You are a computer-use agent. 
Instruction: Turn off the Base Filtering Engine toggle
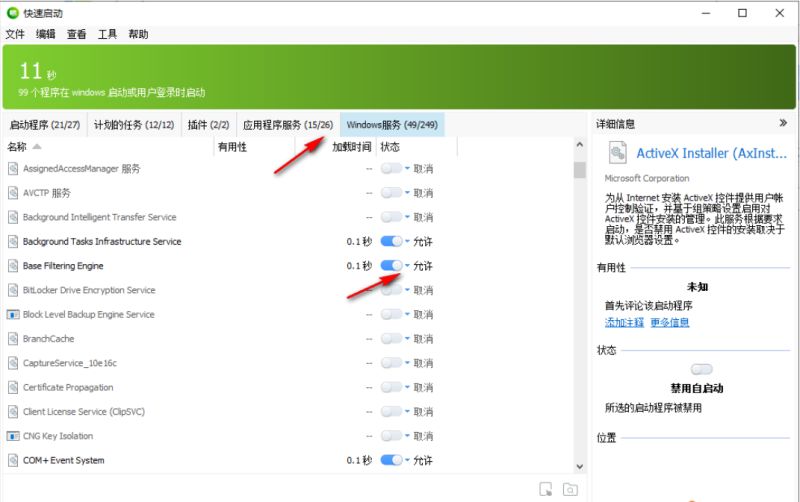[x=391, y=266]
